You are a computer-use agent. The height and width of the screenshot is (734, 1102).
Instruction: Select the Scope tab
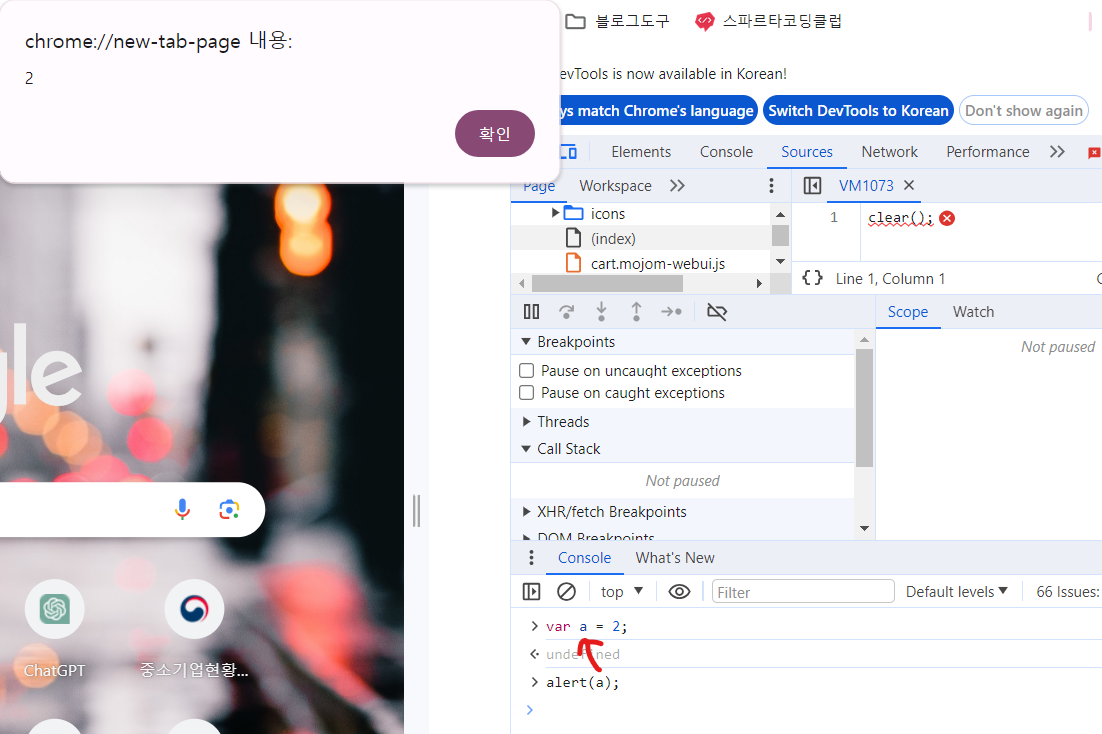click(907, 311)
